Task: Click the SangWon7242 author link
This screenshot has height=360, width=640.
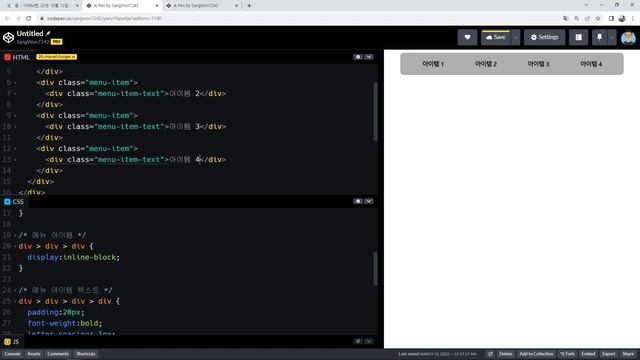Action: [x=33, y=42]
